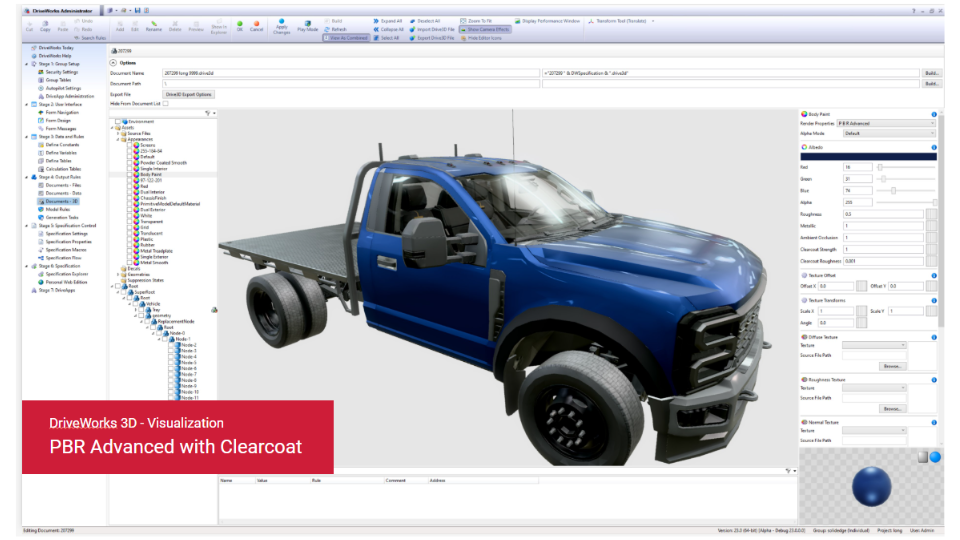The width and height of the screenshot is (960, 540).
Task: Expand the Tray node
Action: pos(135,310)
